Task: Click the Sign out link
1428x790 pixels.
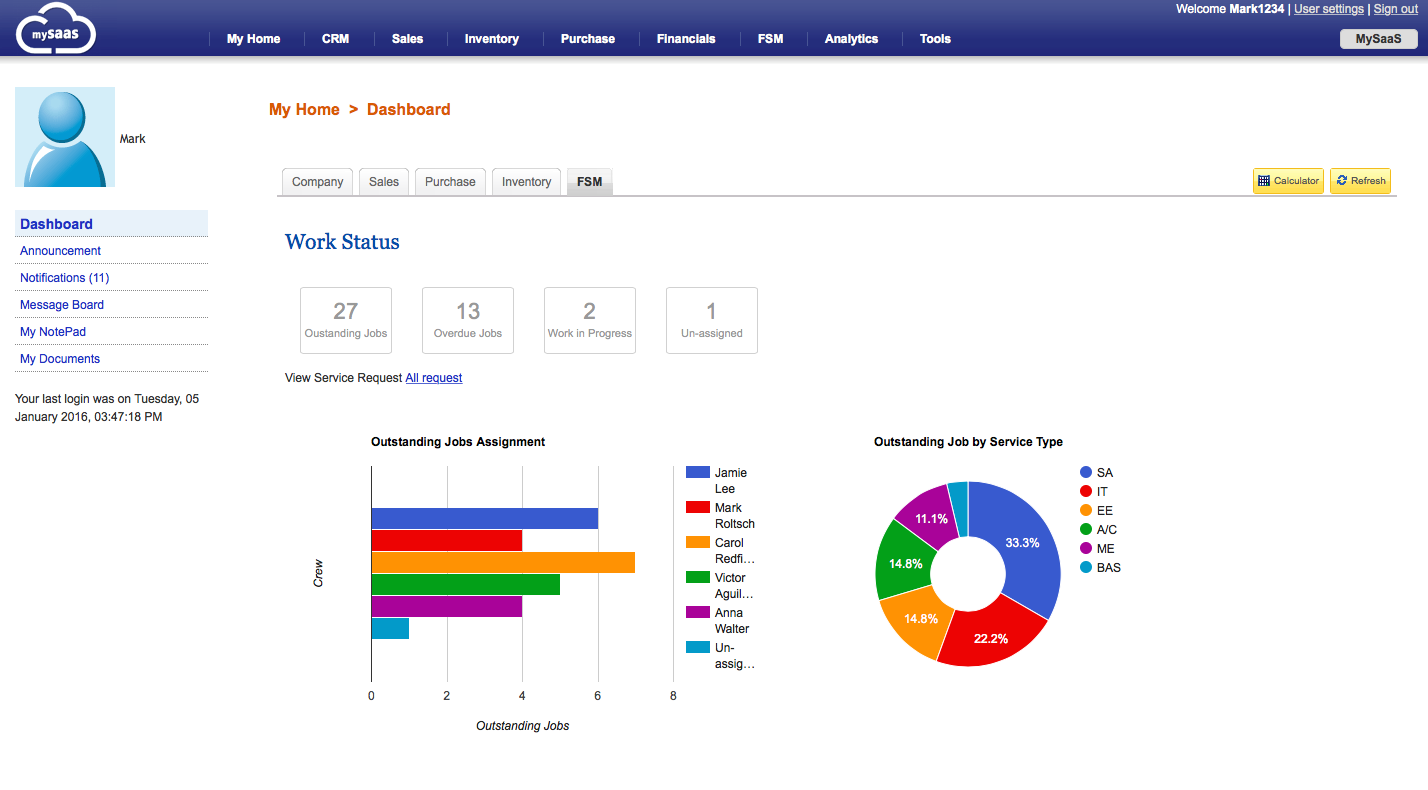Action: 1396,9
